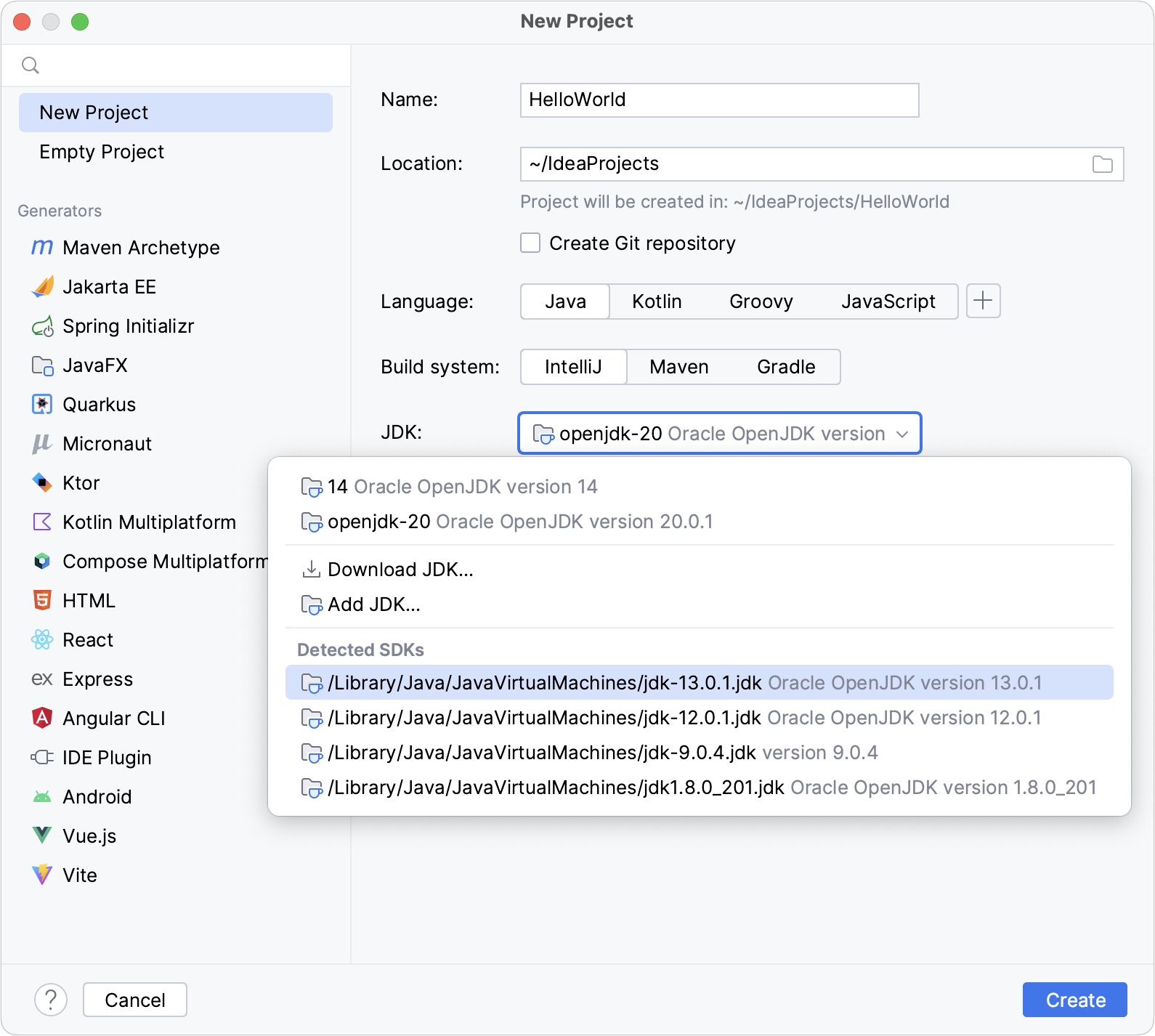Click the Create button
The height and width of the screenshot is (1036, 1155).
point(1075,1000)
